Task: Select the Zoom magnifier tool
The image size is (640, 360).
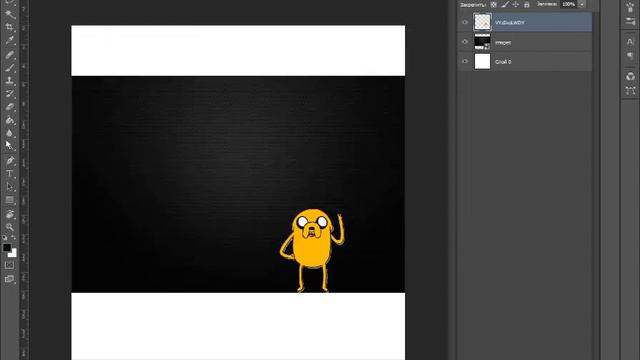Action: 9,227
